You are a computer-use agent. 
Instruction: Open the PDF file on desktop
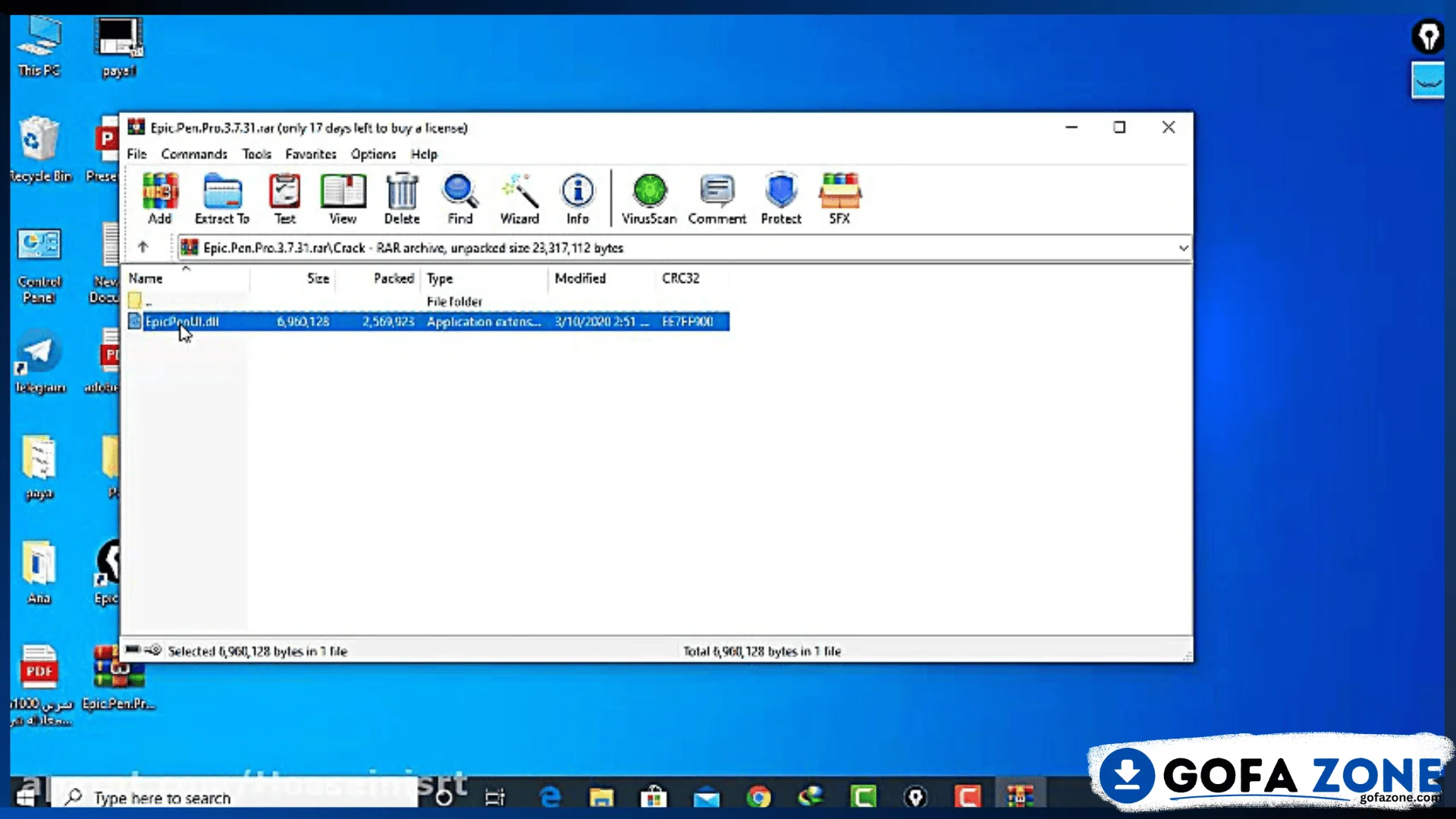[40, 684]
